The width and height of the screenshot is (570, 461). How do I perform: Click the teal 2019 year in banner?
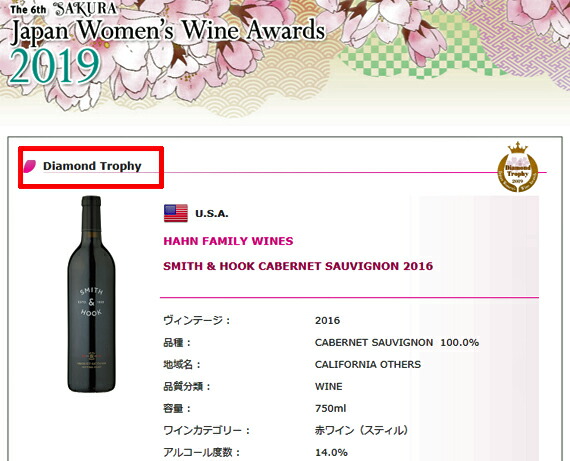pos(55,66)
